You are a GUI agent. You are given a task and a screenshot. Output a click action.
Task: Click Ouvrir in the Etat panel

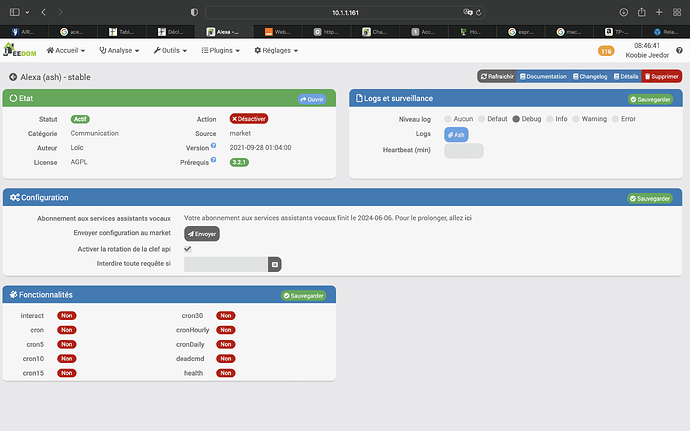[312, 99]
